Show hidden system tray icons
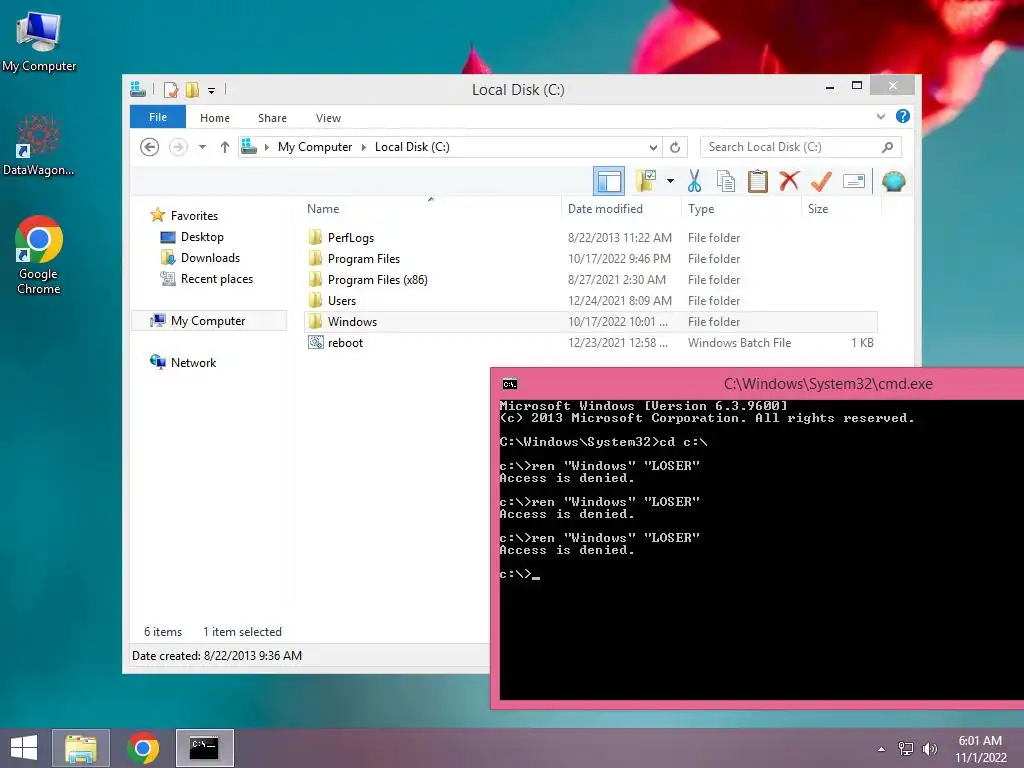This screenshot has height=768, width=1024. (x=882, y=749)
